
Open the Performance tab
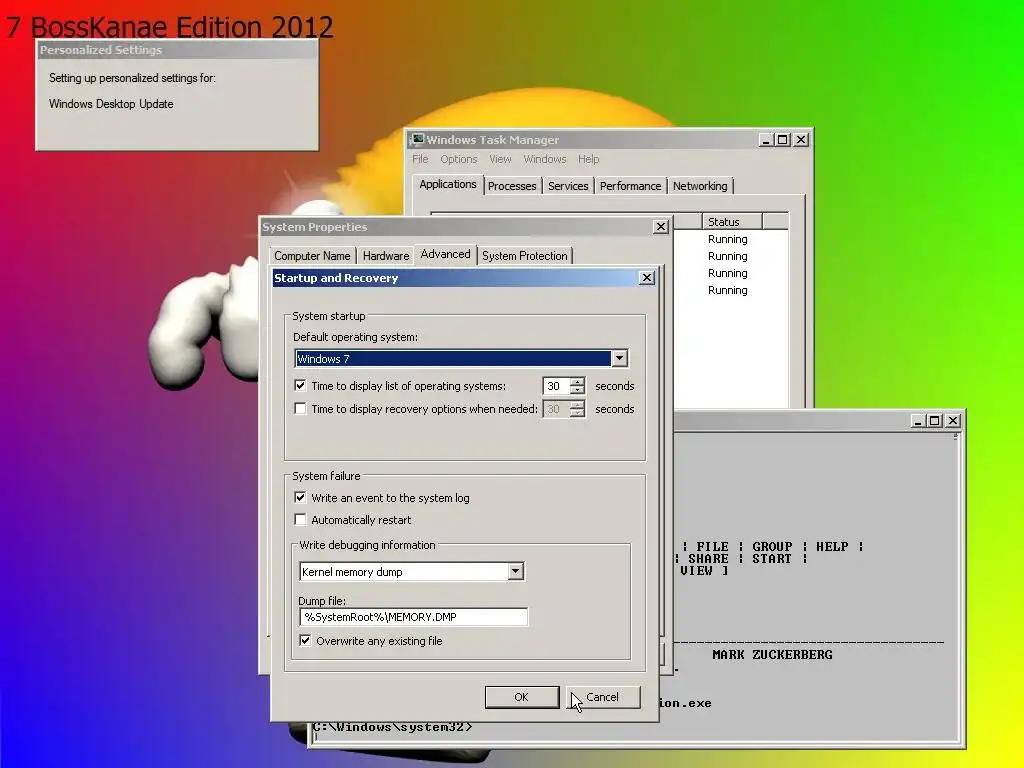630,186
